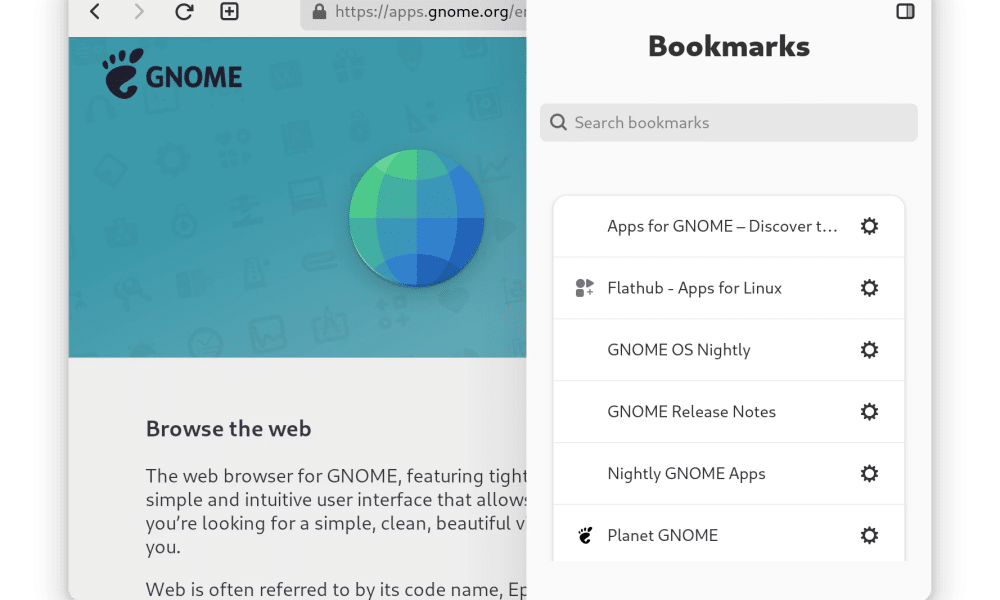The image size is (1000, 600).
Task: Click the Flathub favicon
Action: click(x=584, y=288)
